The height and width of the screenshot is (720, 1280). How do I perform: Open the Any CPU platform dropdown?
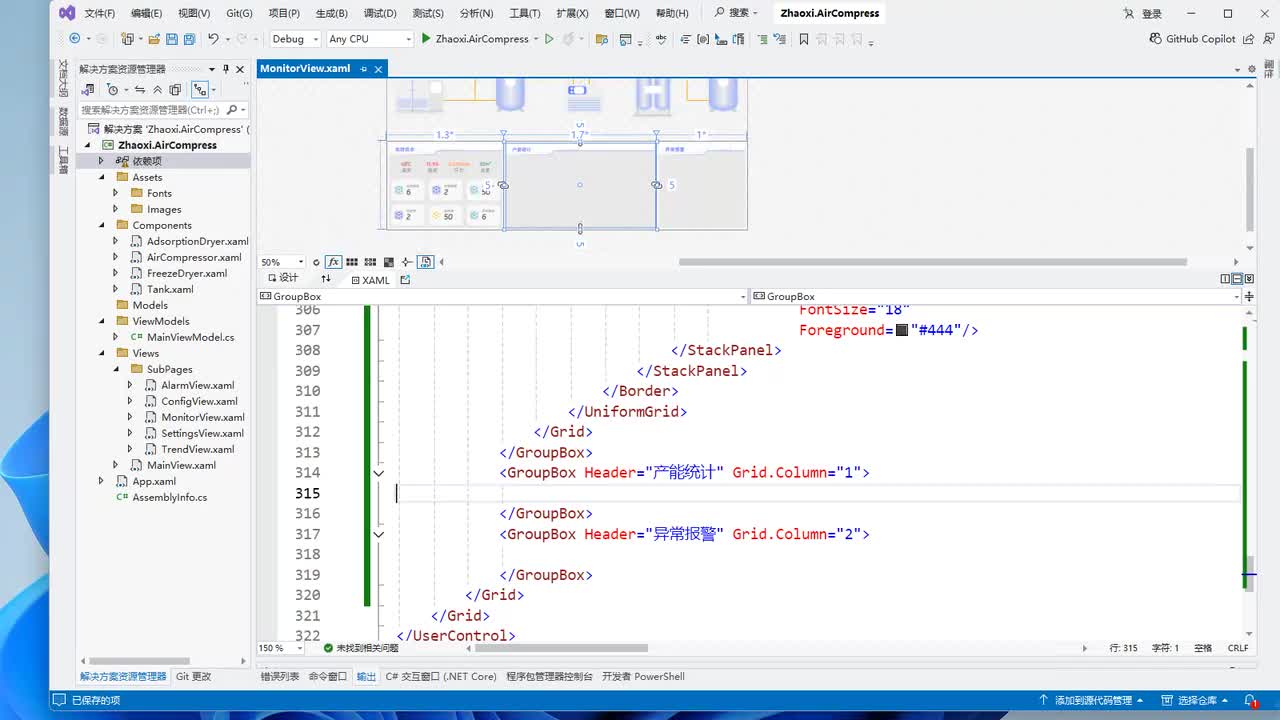tap(369, 39)
